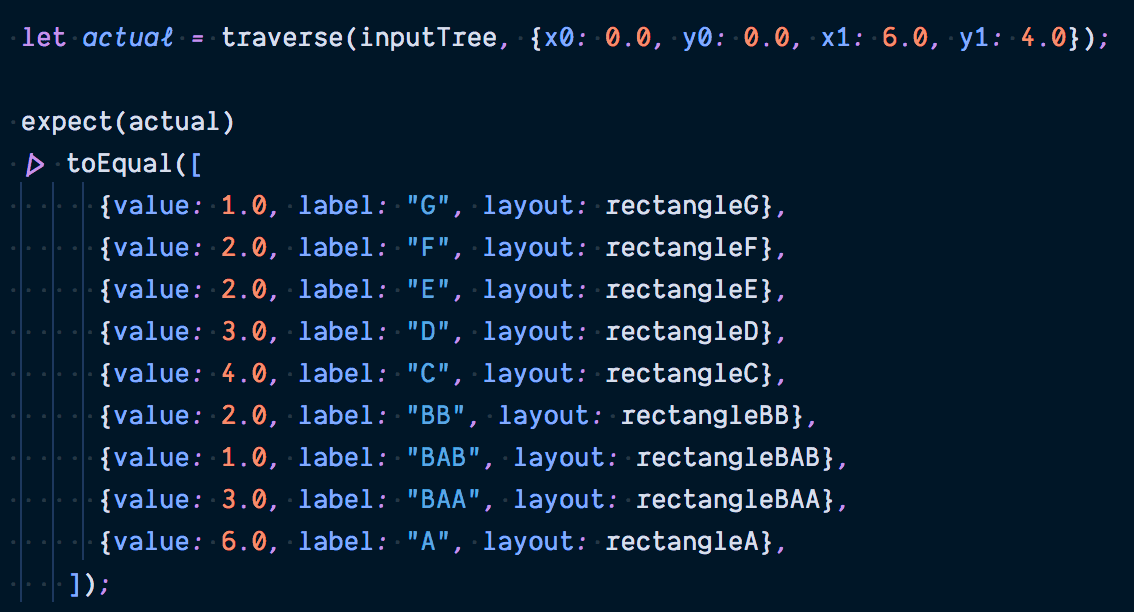Image resolution: width=1134 pixels, height=612 pixels.
Task: Select the traverse function call
Action: point(282,38)
